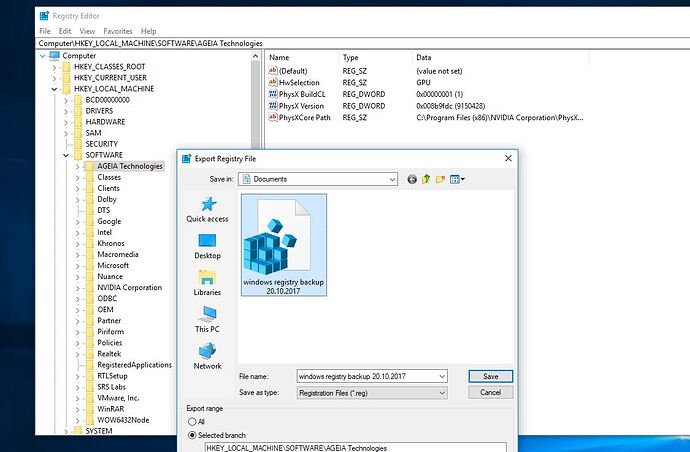Viewport: 690px width, 452px height.
Task: Select the BCD00000000 key in tree
Action: (x=108, y=100)
